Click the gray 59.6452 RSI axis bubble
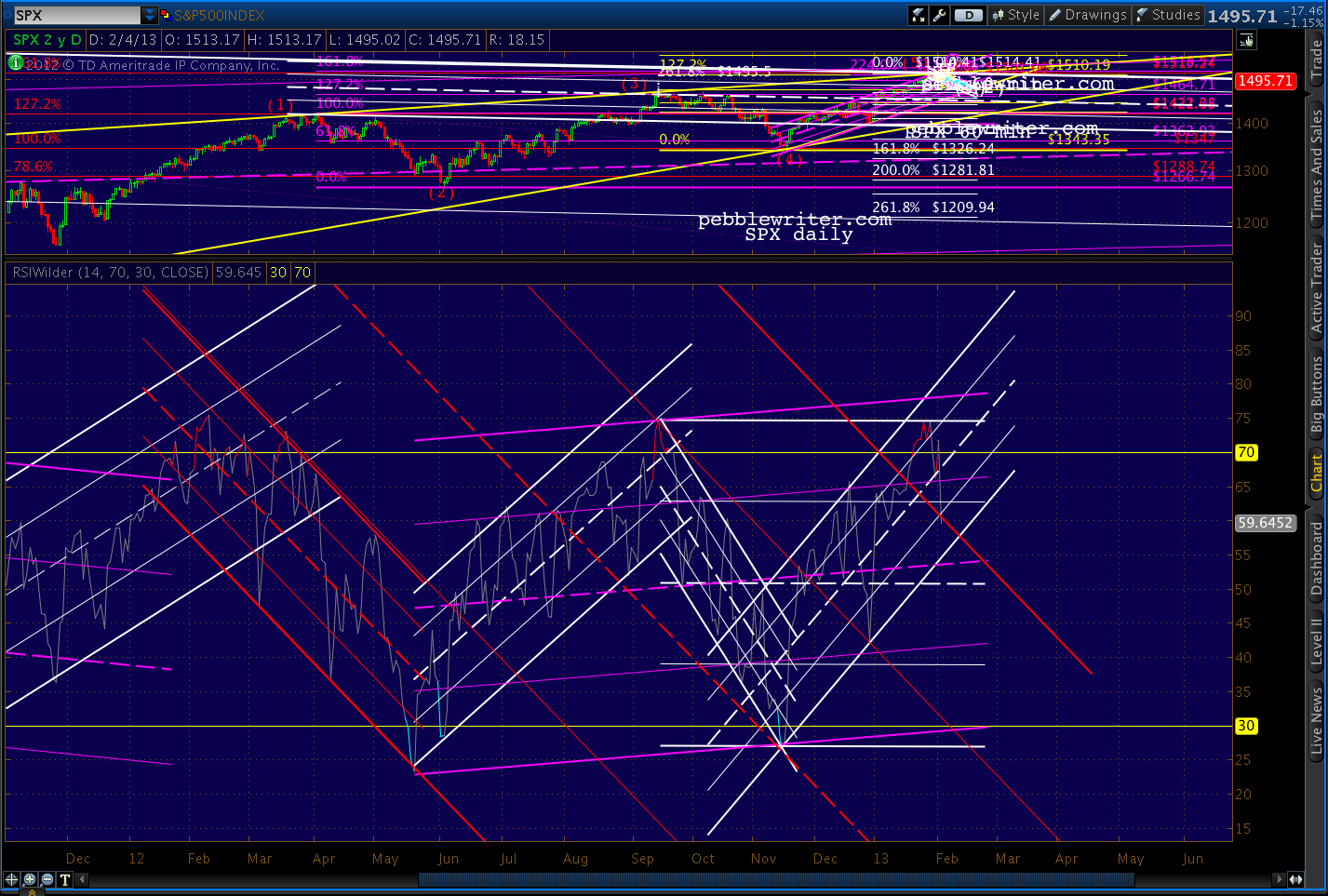This screenshot has height=896, width=1328. pyautogui.click(x=1265, y=523)
